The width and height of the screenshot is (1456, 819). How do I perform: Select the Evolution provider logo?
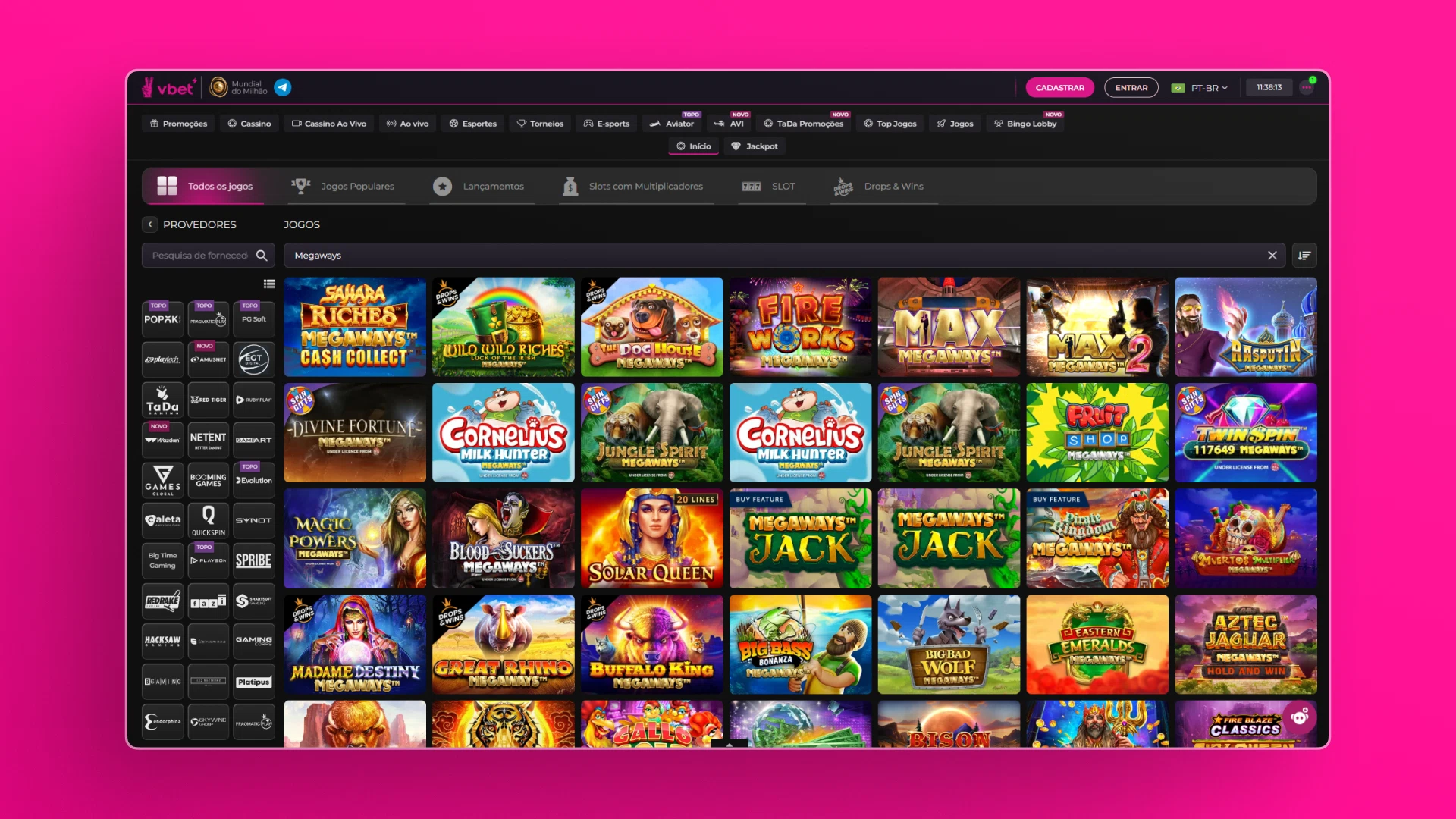[x=254, y=480]
